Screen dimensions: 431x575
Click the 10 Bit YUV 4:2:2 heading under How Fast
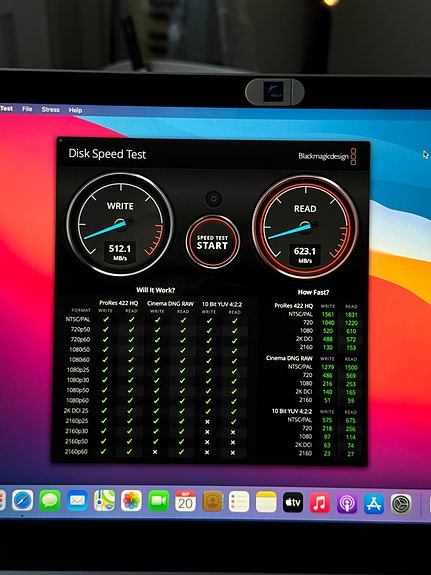tap(292, 411)
